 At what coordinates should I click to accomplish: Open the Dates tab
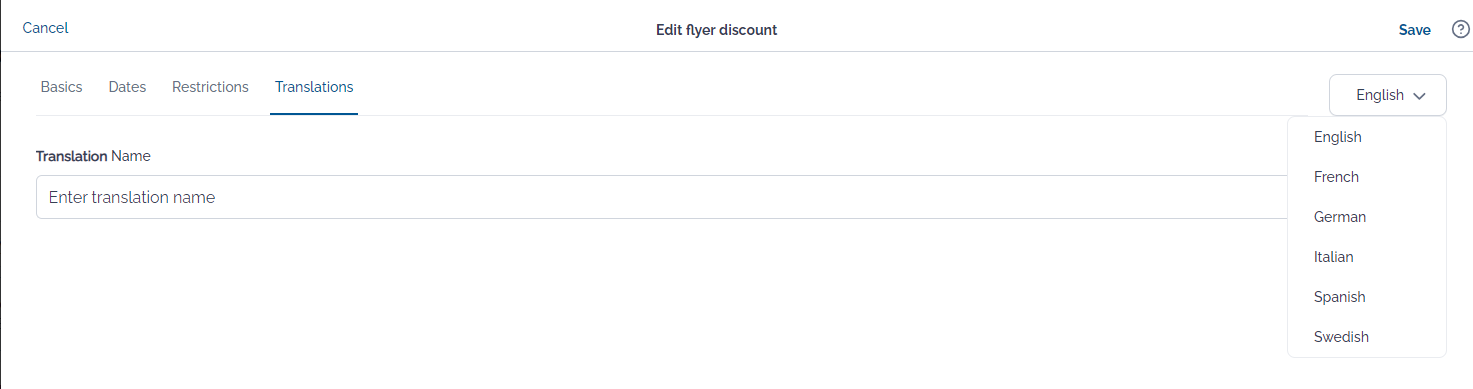(x=127, y=87)
